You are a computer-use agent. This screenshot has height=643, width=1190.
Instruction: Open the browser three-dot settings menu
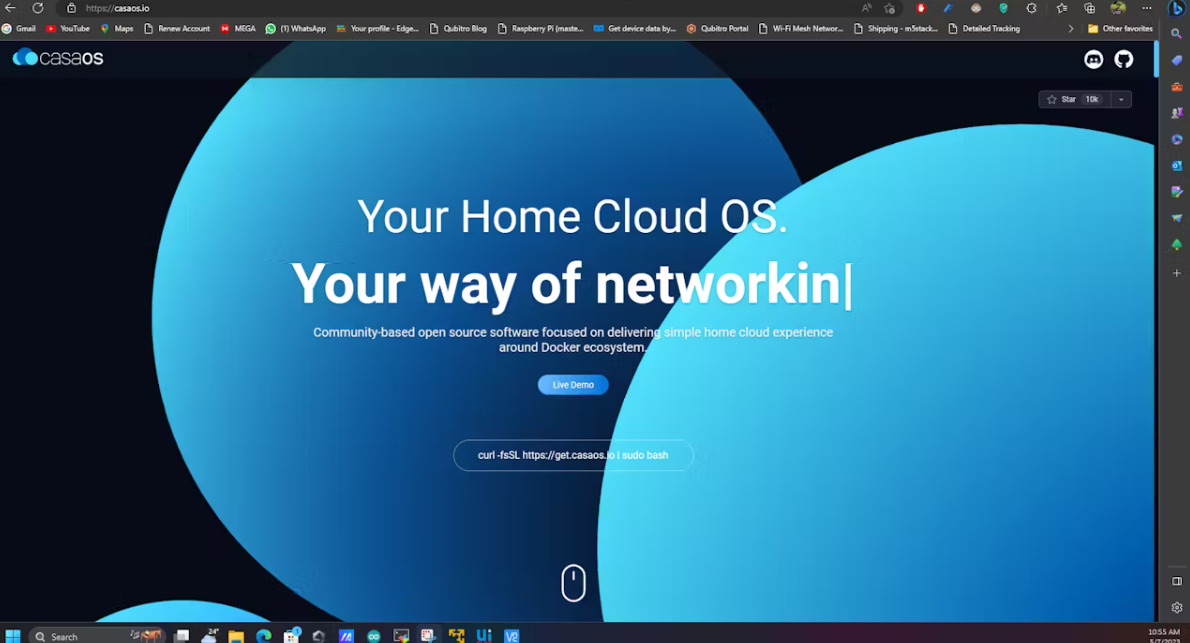tap(1147, 8)
